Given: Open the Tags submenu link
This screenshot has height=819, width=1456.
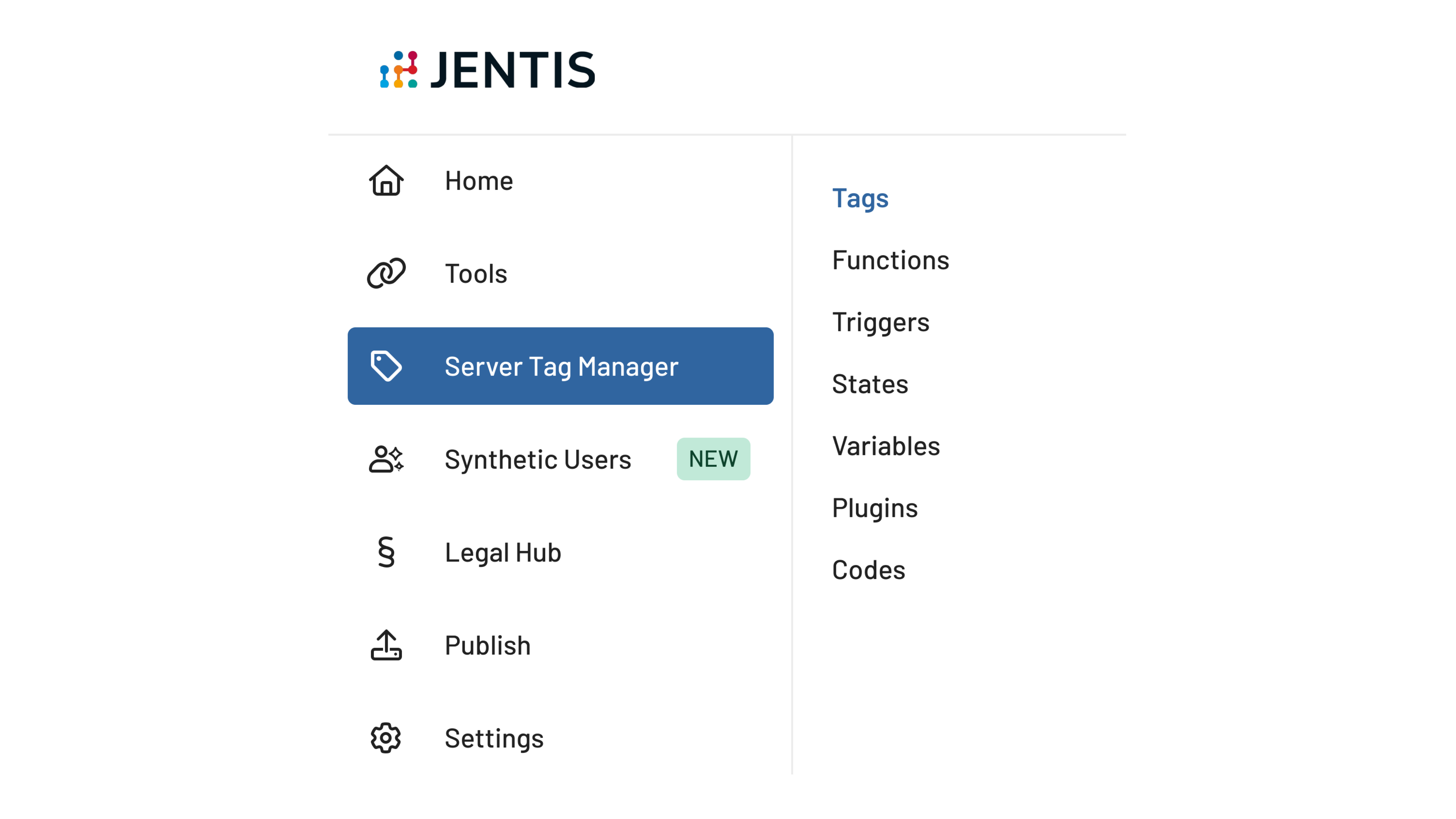Looking at the screenshot, I should coord(860,198).
